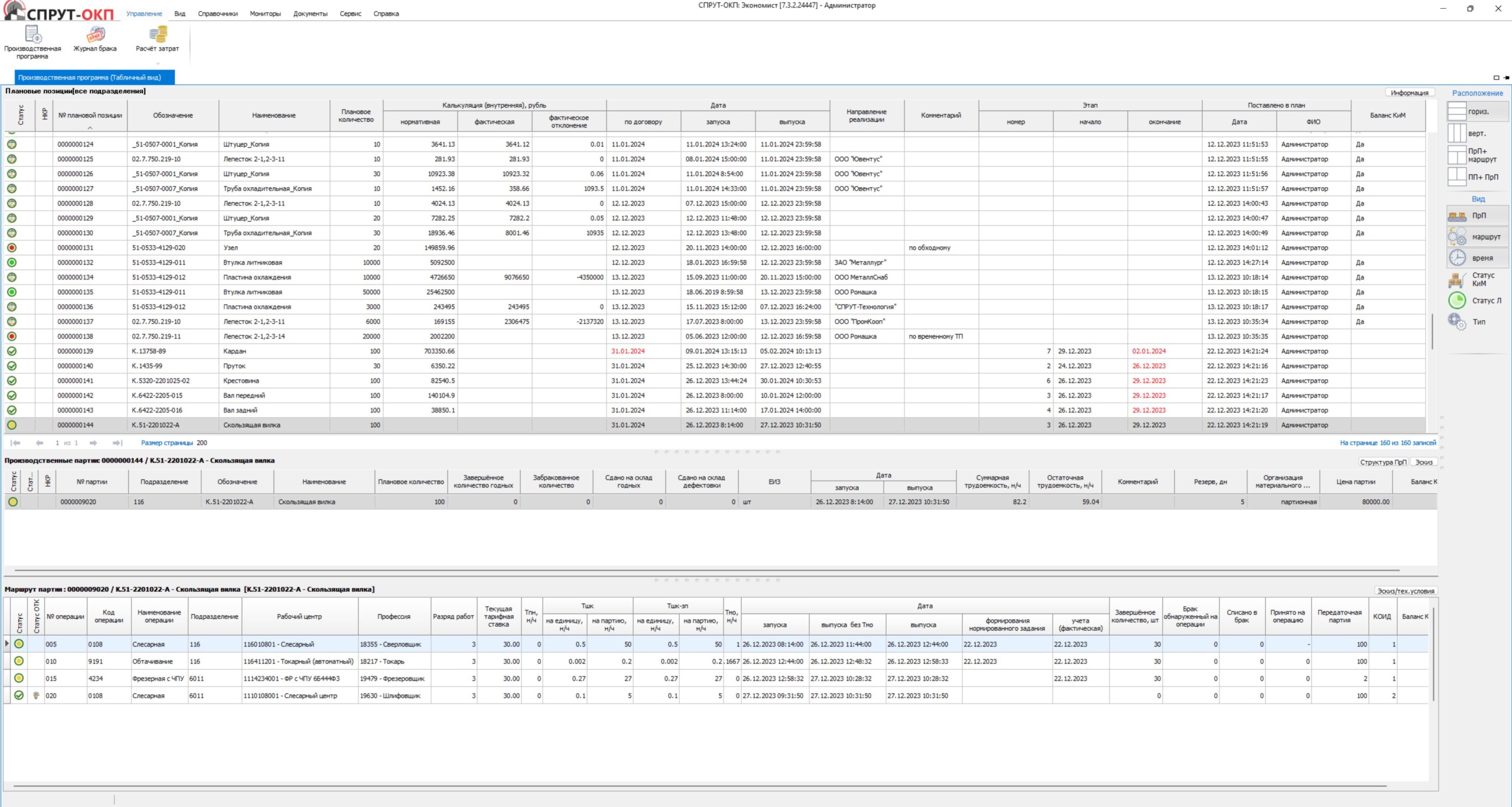Expand dropdown arrow under Расчёт затрат
The height and width of the screenshot is (807, 1512).
click(x=158, y=63)
